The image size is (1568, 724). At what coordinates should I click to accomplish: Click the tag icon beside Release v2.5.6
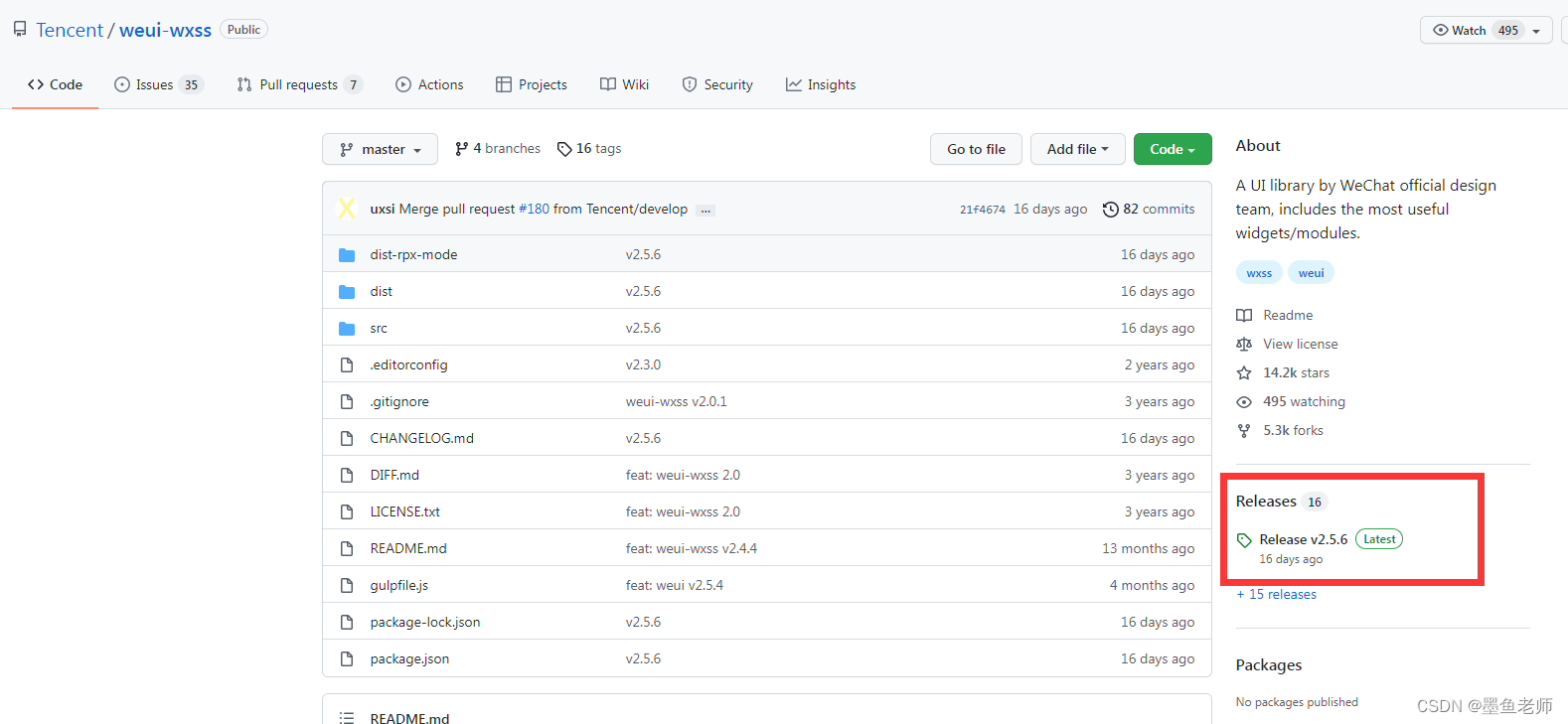click(x=1244, y=540)
